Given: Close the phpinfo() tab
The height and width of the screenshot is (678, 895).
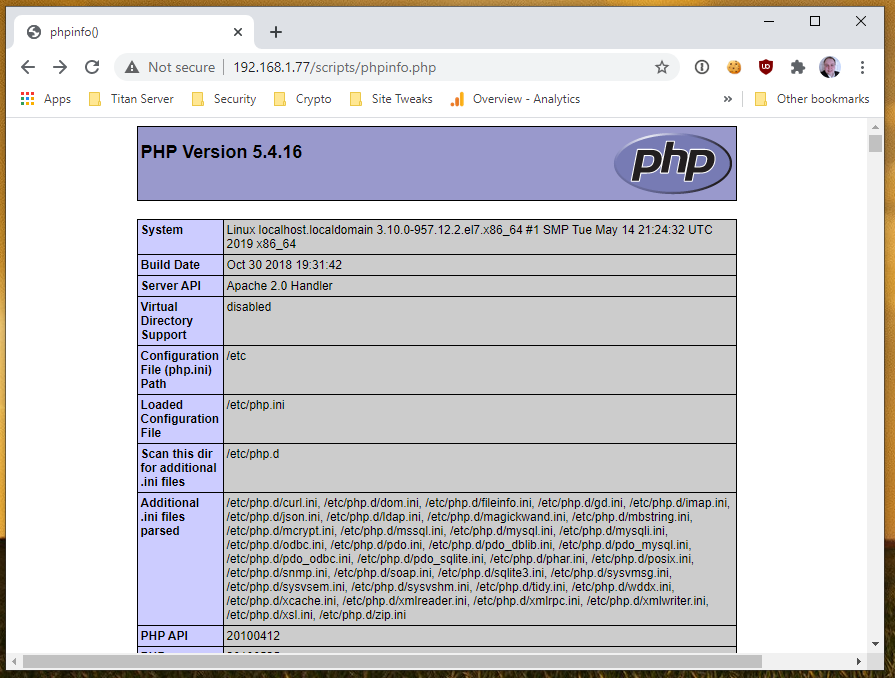Looking at the screenshot, I should 238,32.
